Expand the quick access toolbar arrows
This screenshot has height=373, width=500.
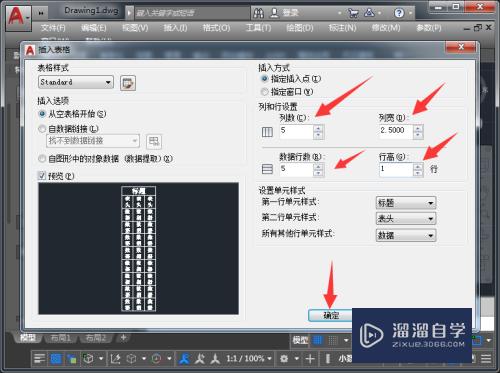(x=41, y=13)
